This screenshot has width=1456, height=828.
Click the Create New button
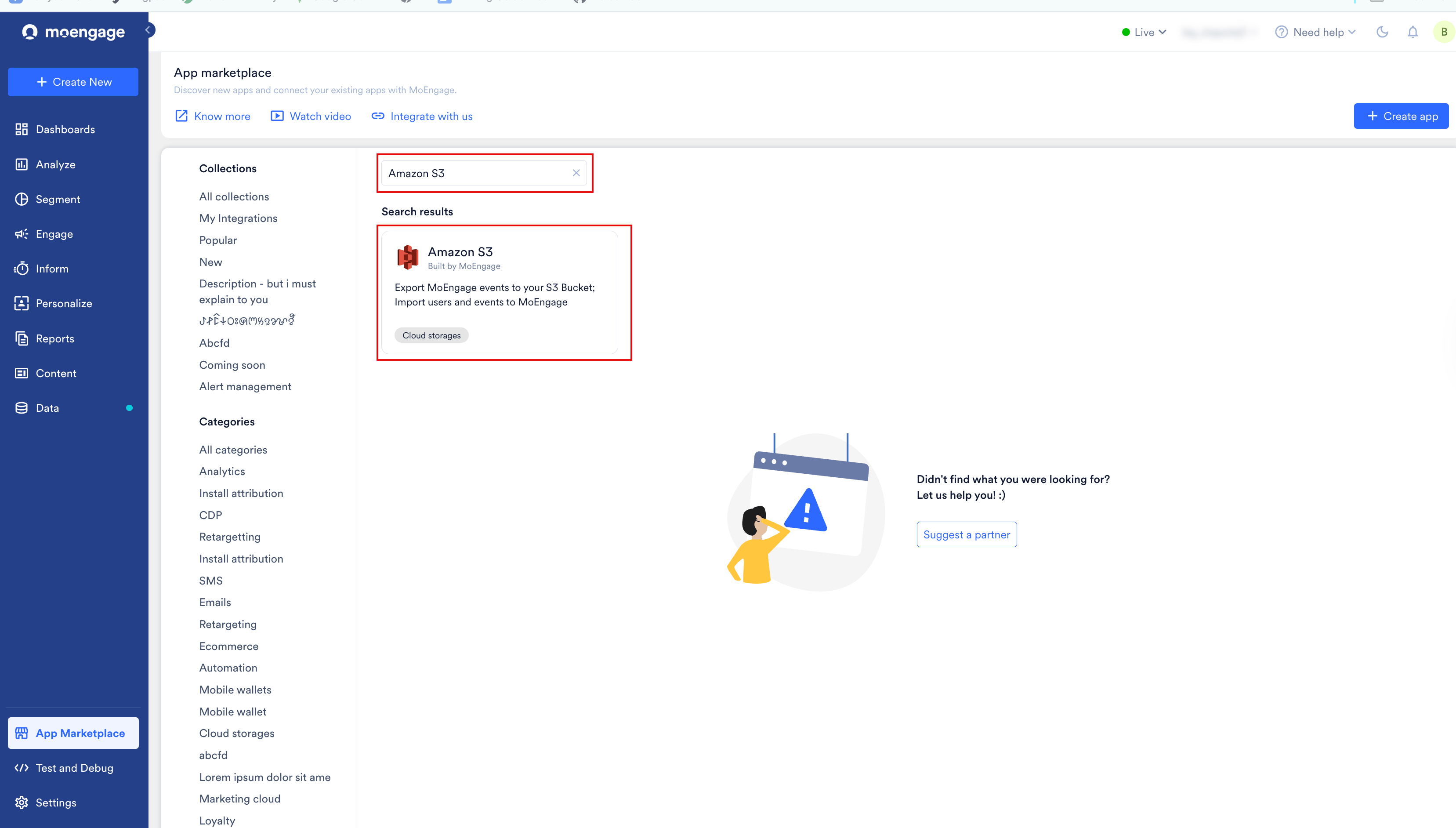coord(73,82)
